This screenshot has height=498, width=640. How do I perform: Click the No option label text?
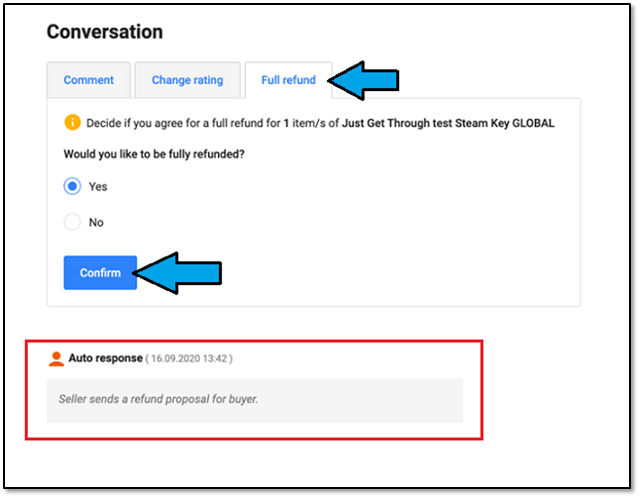[97, 222]
